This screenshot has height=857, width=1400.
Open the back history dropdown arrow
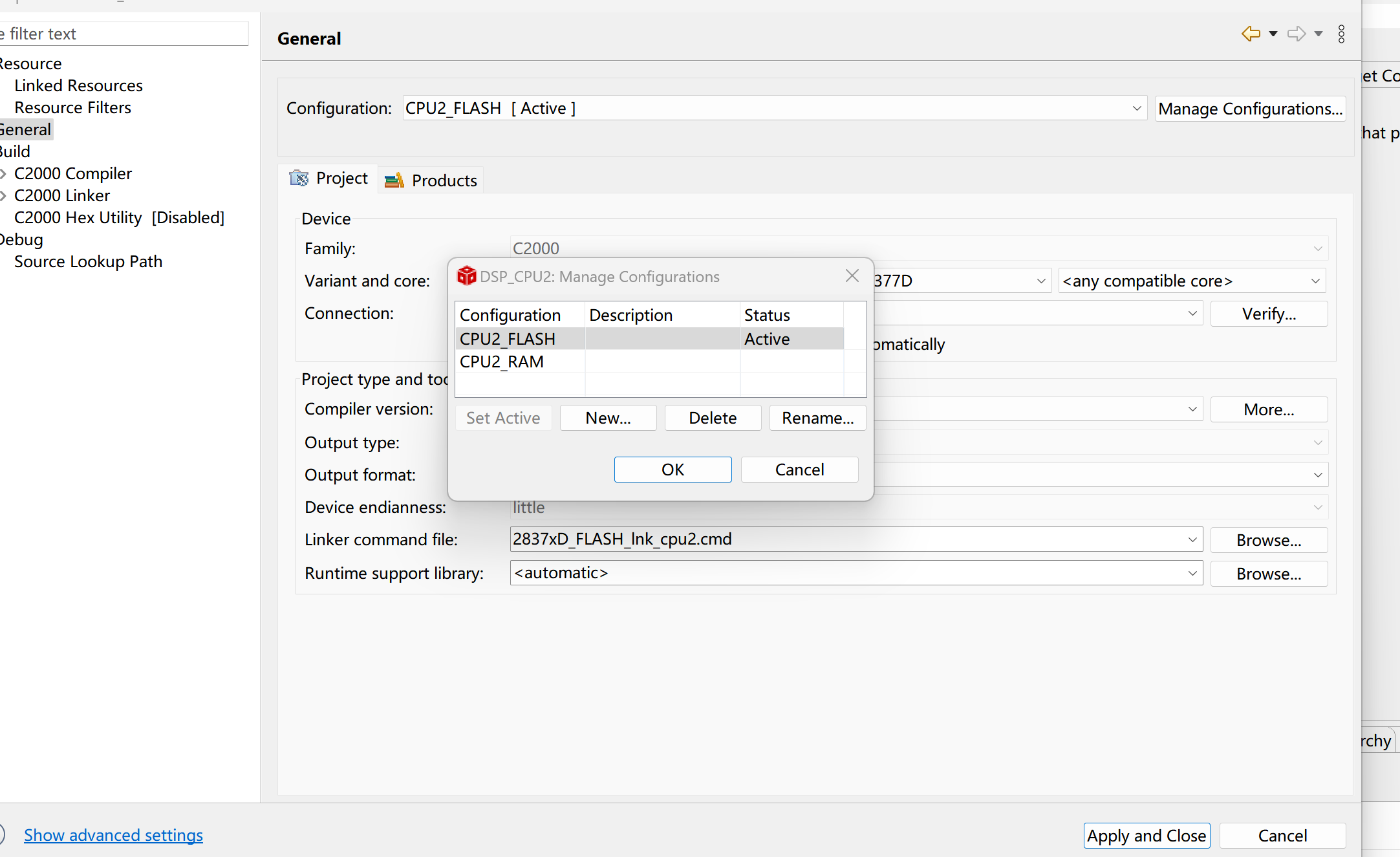1273,34
